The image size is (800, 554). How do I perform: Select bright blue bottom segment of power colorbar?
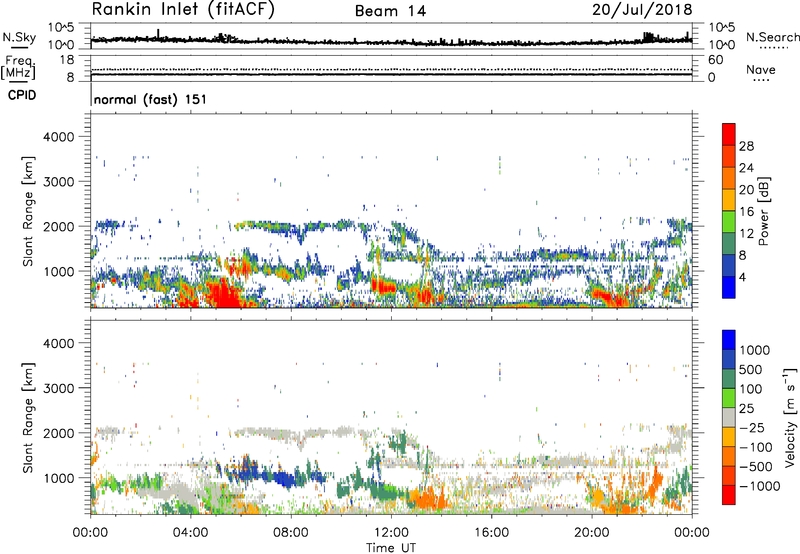coord(729,287)
